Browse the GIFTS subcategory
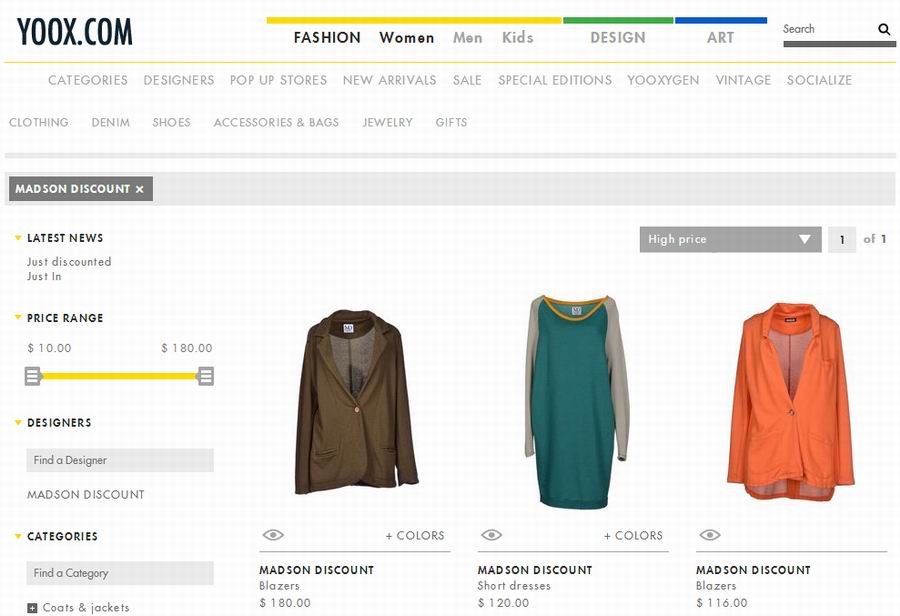This screenshot has height=616, width=900. click(451, 122)
